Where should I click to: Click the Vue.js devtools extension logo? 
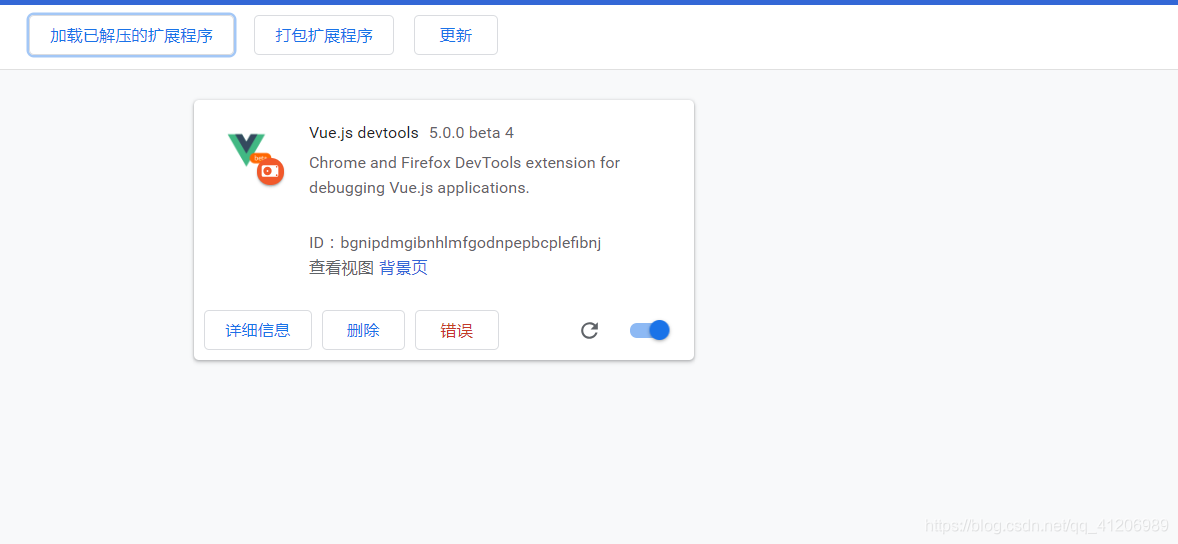point(255,158)
